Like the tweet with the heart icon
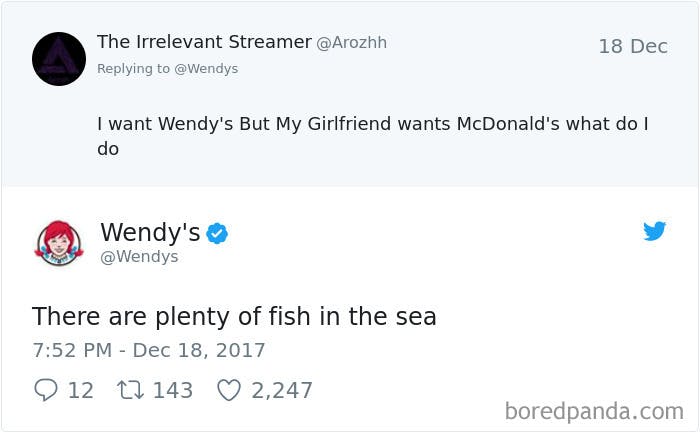The image size is (700, 433). tap(229, 390)
